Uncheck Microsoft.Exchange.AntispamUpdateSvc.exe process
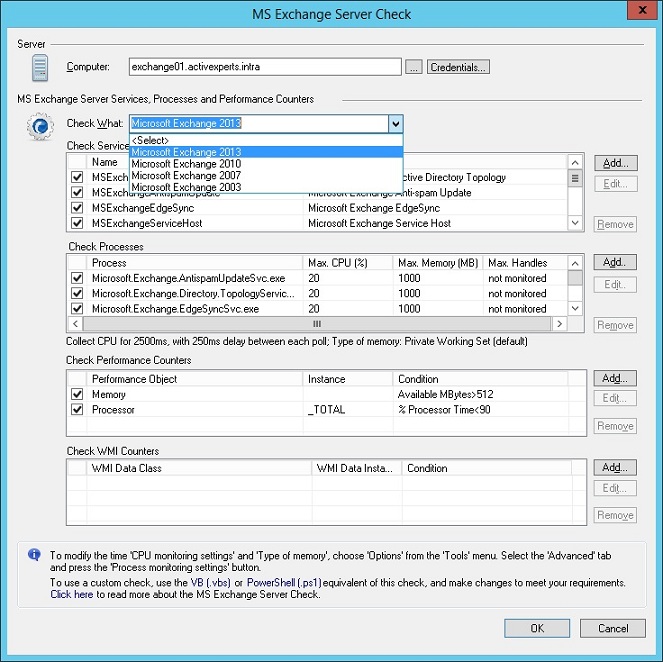 pyautogui.click(x=77, y=278)
